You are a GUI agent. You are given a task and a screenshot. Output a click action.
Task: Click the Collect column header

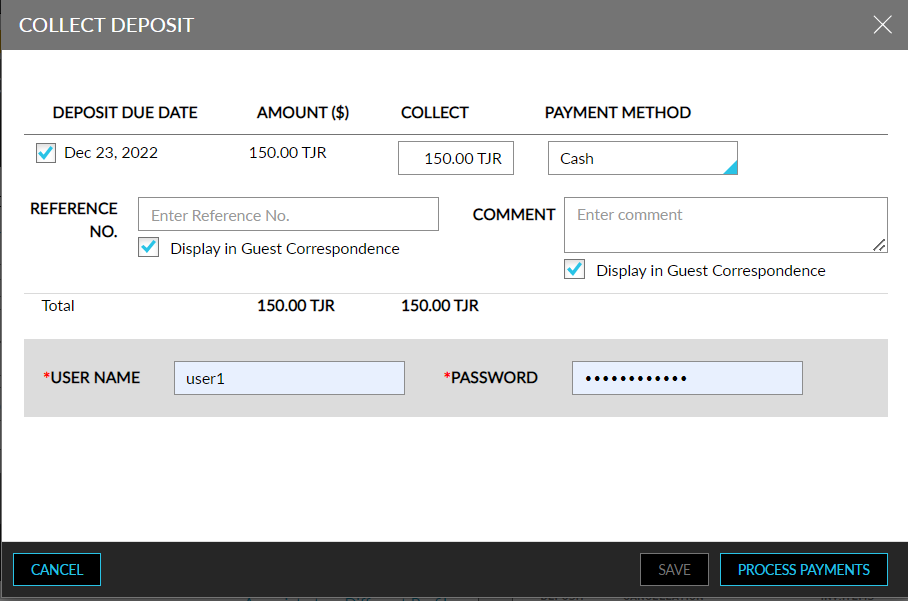click(x=435, y=112)
